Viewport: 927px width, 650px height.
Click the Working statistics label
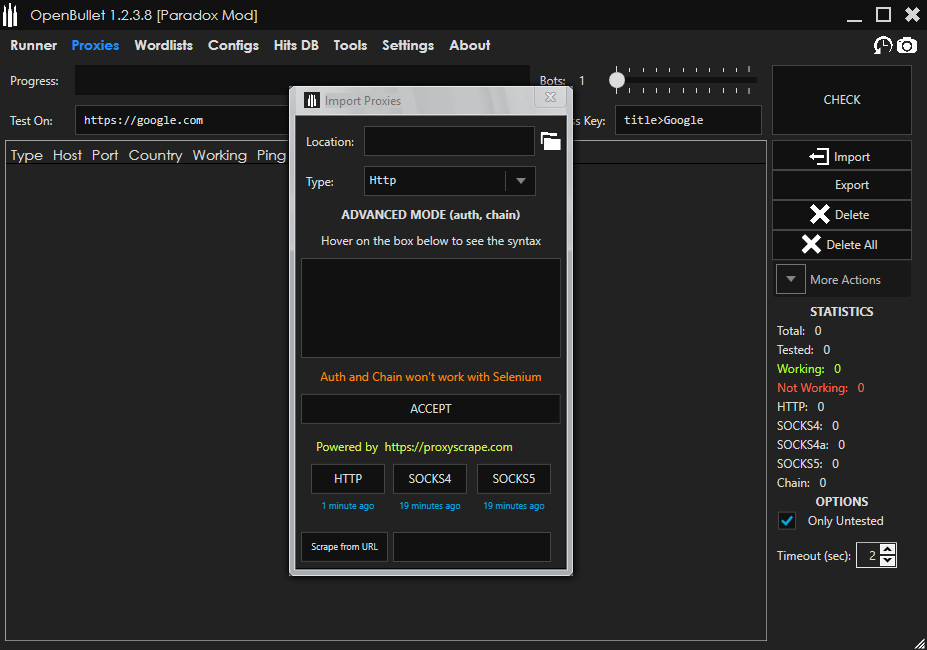(x=800, y=368)
